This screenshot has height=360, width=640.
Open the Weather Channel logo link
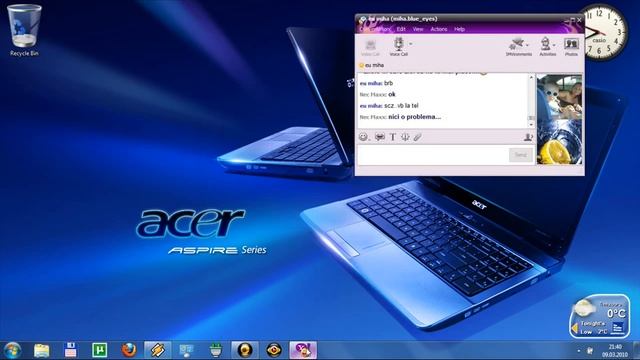[618, 327]
